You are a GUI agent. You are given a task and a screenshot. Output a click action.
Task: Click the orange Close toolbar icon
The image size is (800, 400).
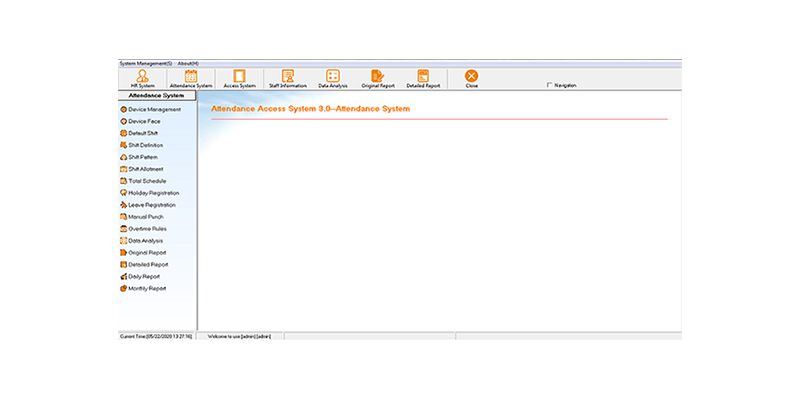coord(471,79)
